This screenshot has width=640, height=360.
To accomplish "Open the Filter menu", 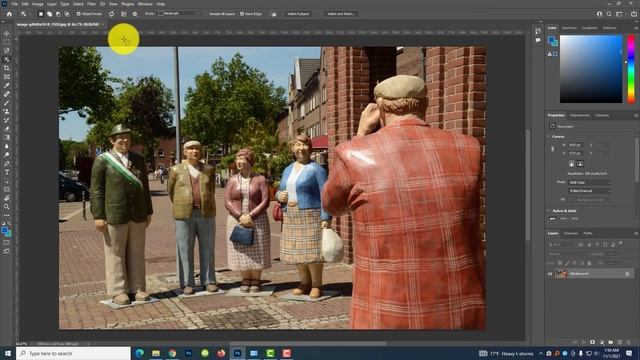I will tap(91, 4).
